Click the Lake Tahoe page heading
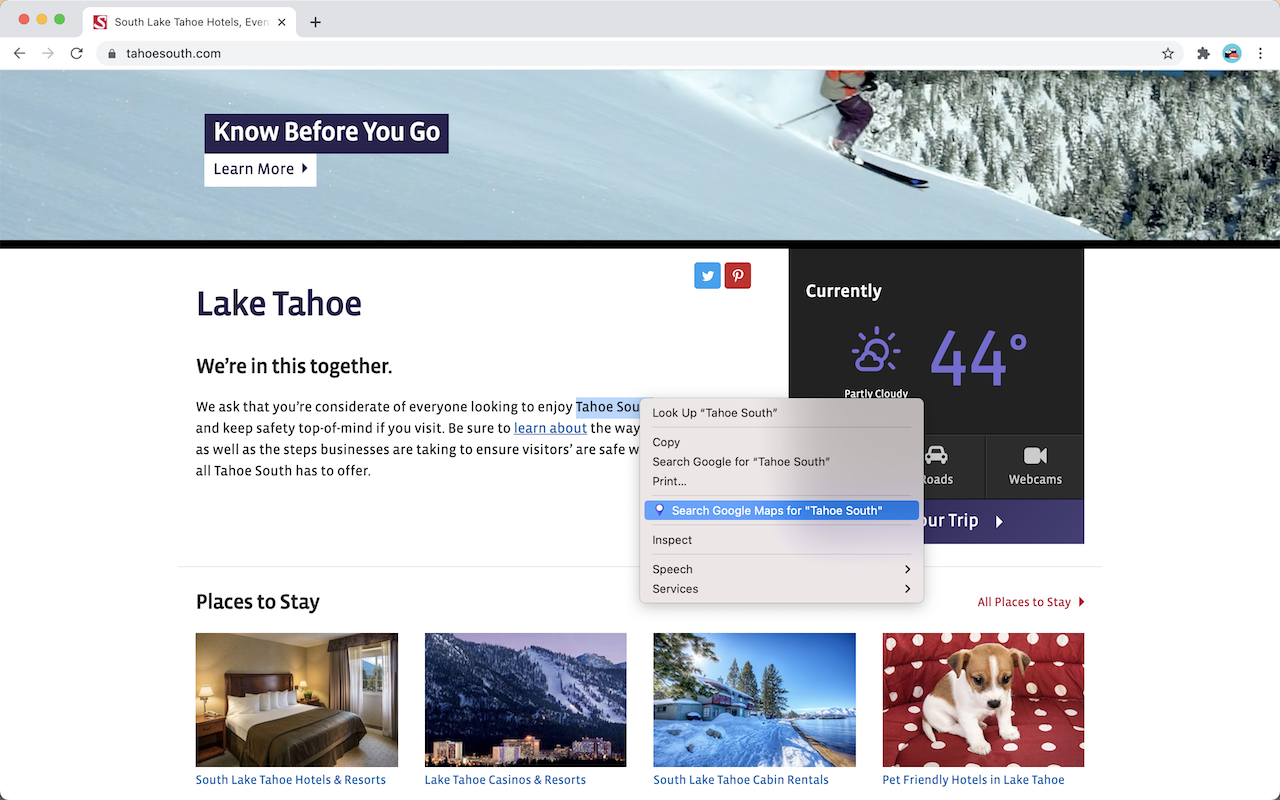1280x800 pixels. coord(279,304)
